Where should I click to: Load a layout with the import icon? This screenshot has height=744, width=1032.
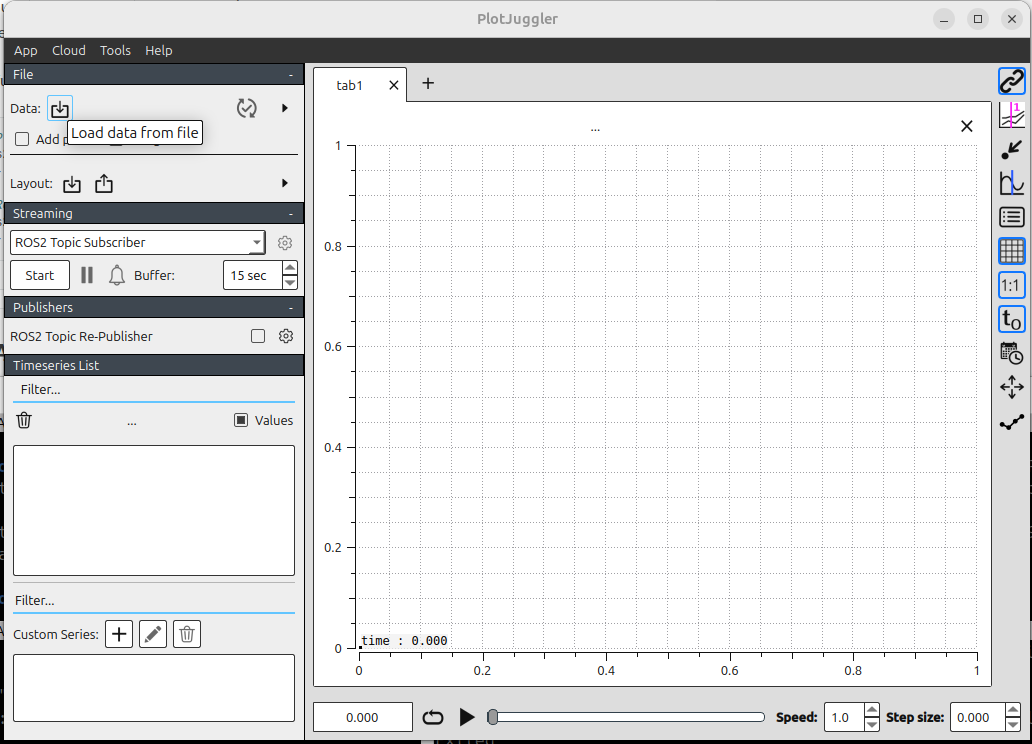pos(72,184)
